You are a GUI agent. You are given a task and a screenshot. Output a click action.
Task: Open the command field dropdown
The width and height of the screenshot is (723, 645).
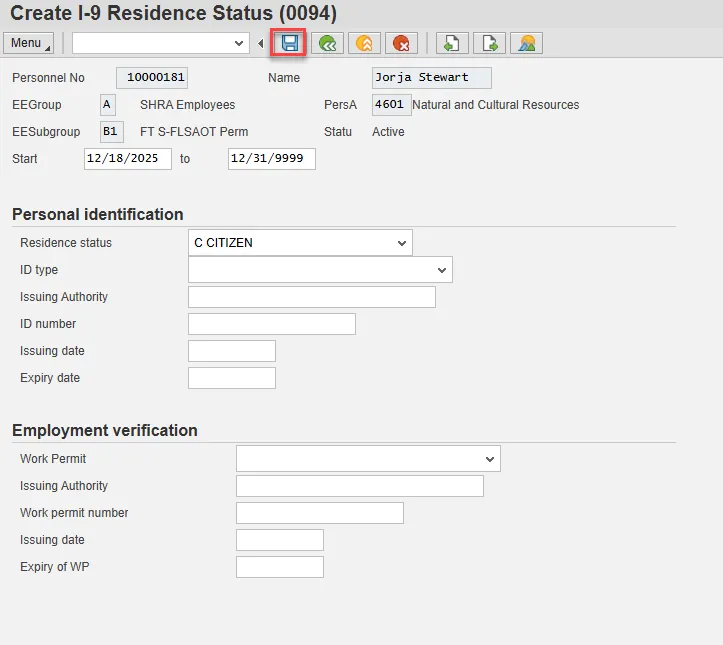[239, 43]
